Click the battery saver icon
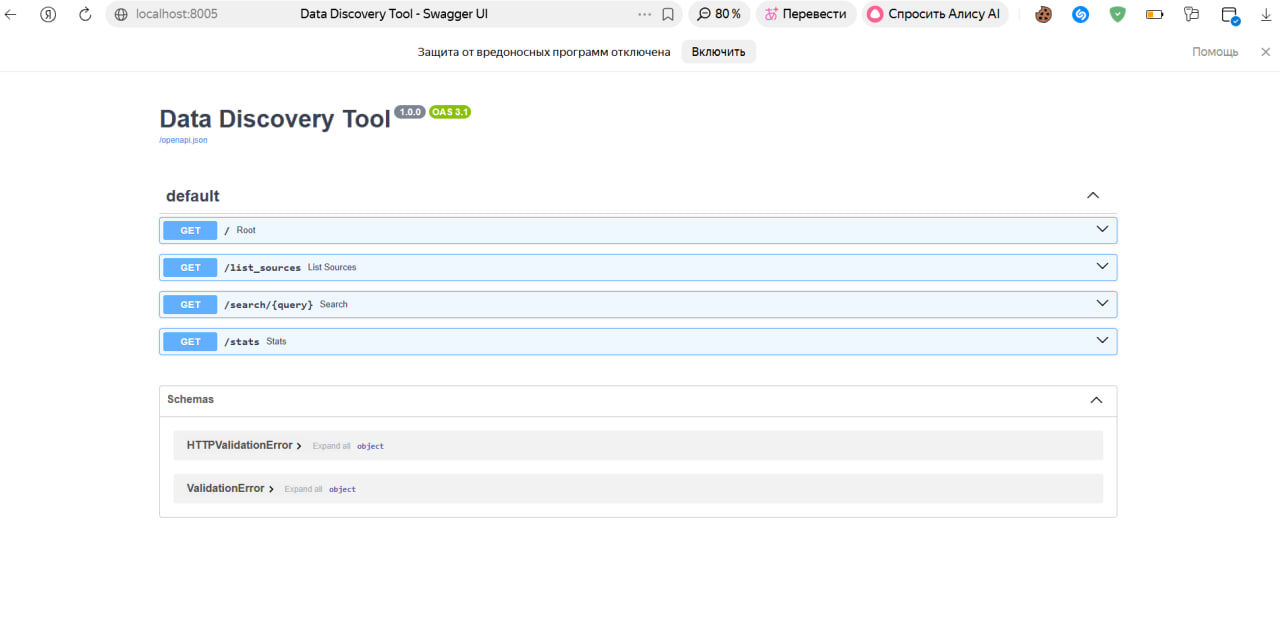The image size is (1280, 620). [1154, 15]
